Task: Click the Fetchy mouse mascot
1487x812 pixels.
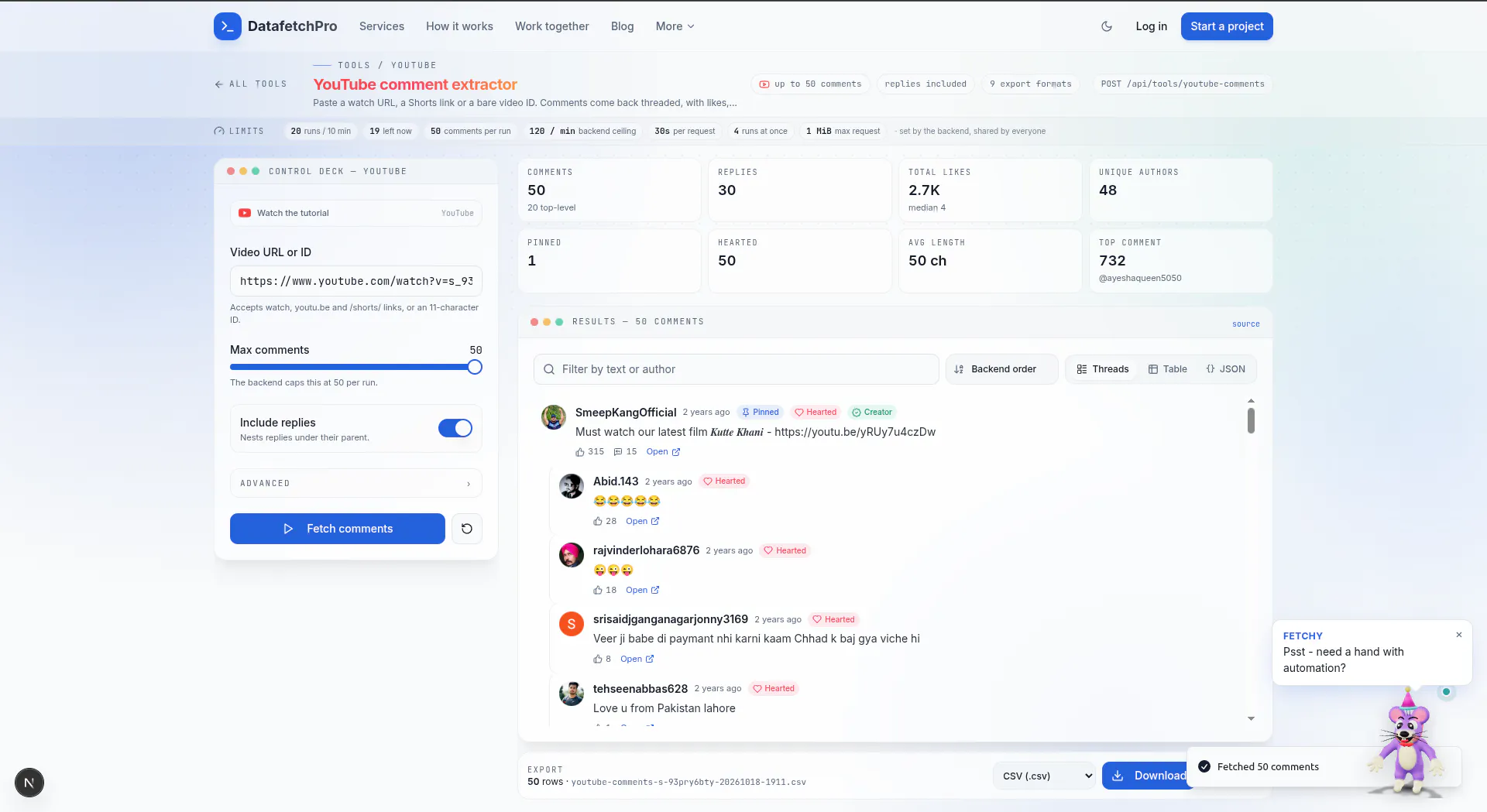Action: click(x=1408, y=743)
